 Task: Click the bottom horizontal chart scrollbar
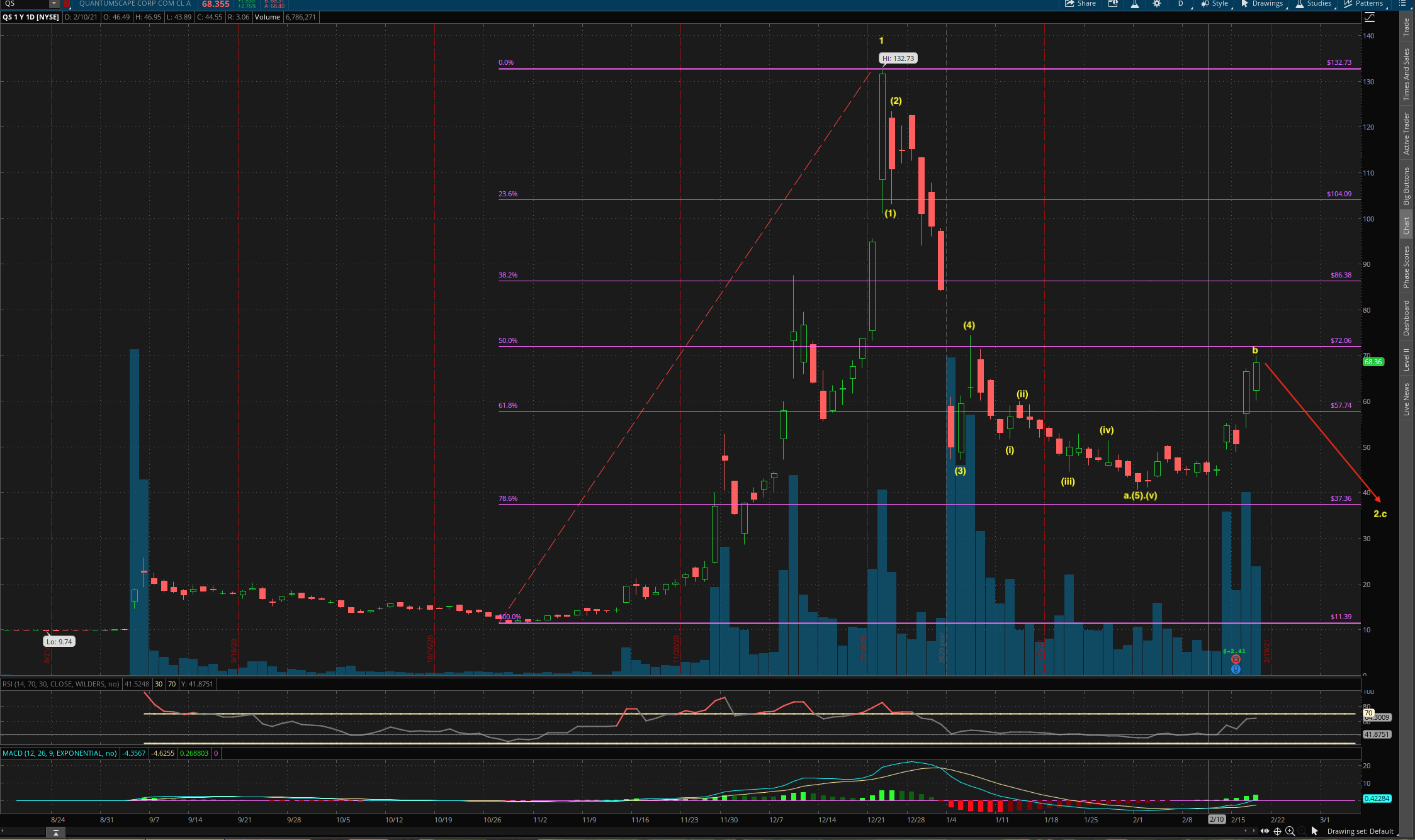click(x=629, y=832)
